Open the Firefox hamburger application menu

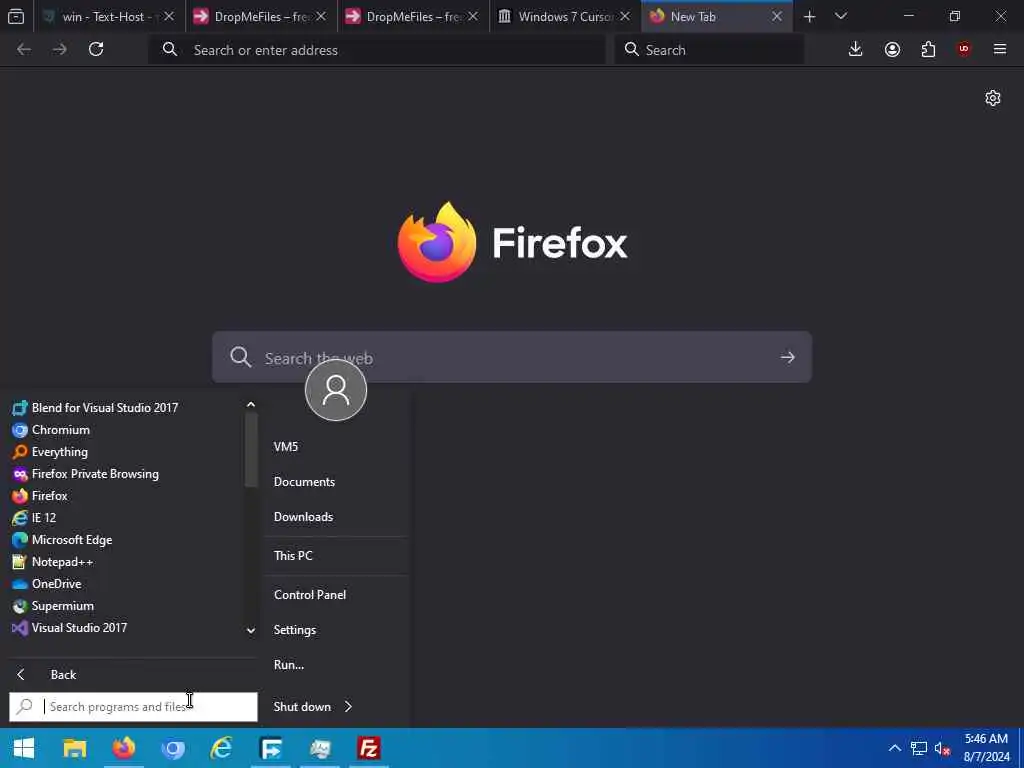(x=1000, y=49)
